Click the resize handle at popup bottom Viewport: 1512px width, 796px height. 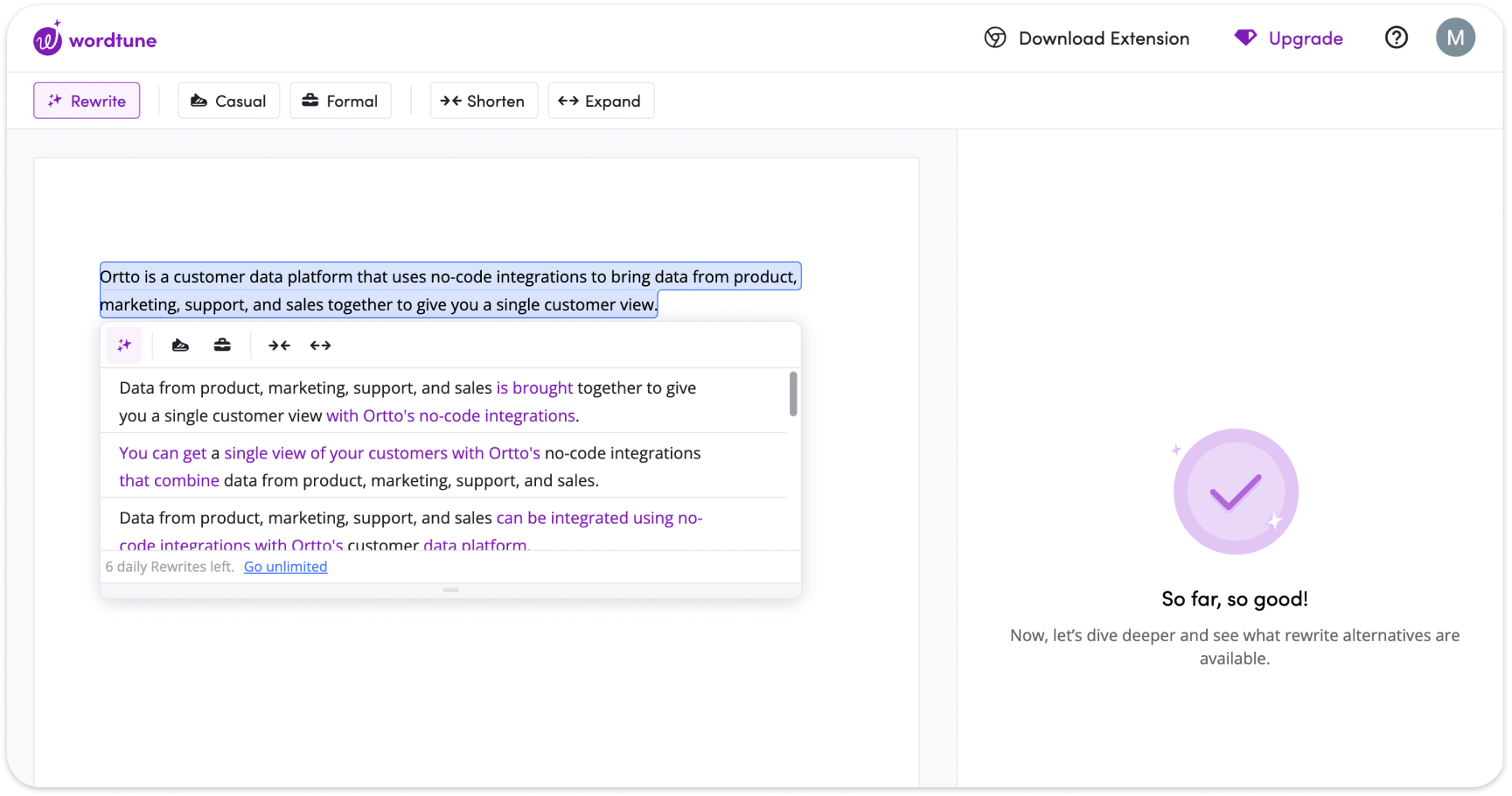[x=450, y=590]
